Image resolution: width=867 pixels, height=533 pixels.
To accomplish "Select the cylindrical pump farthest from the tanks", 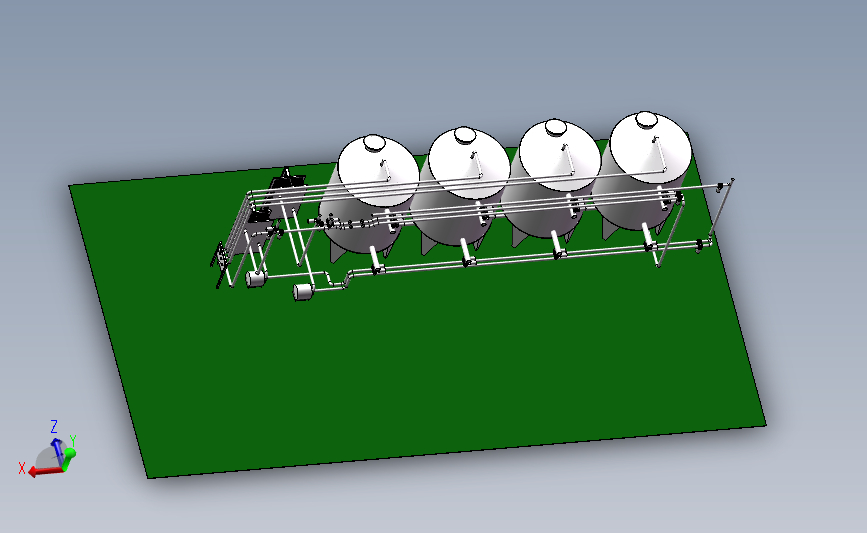I will (x=255, y=279).
